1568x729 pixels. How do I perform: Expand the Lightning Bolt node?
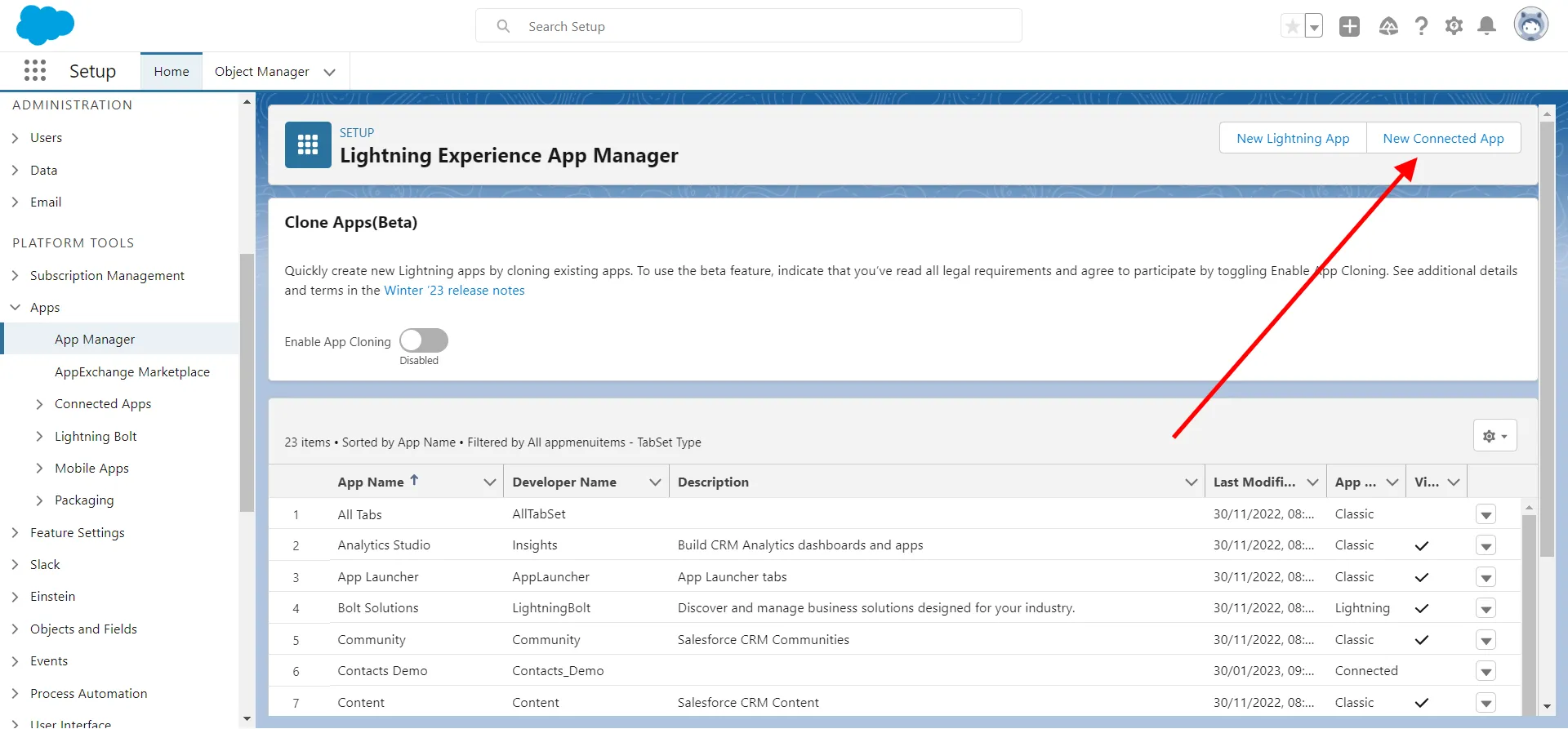click(x=39, y=436)
